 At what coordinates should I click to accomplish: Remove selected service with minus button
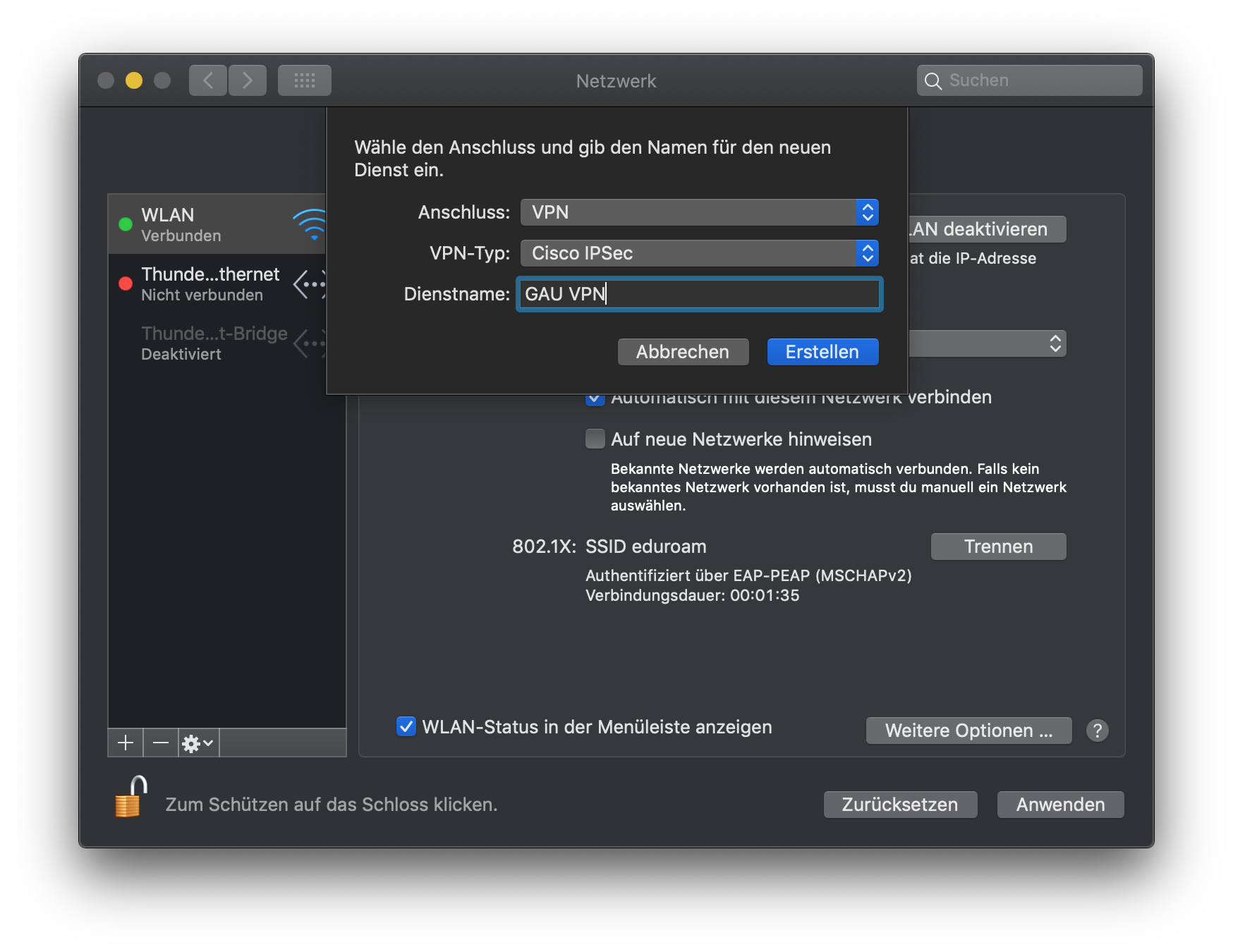[161, 743]
